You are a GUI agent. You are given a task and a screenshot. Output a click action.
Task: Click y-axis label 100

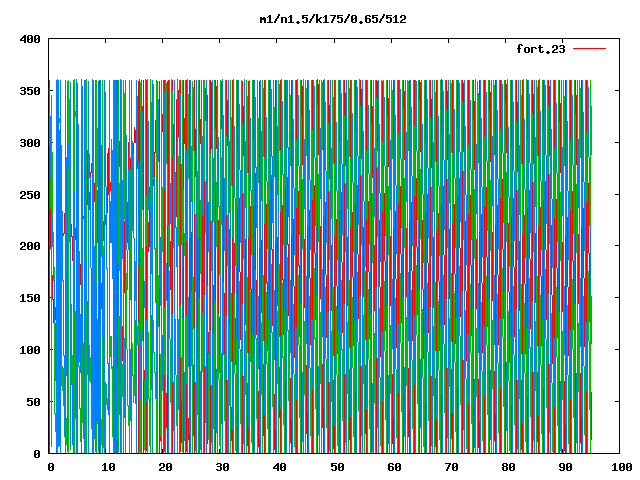tap(30, 350)
